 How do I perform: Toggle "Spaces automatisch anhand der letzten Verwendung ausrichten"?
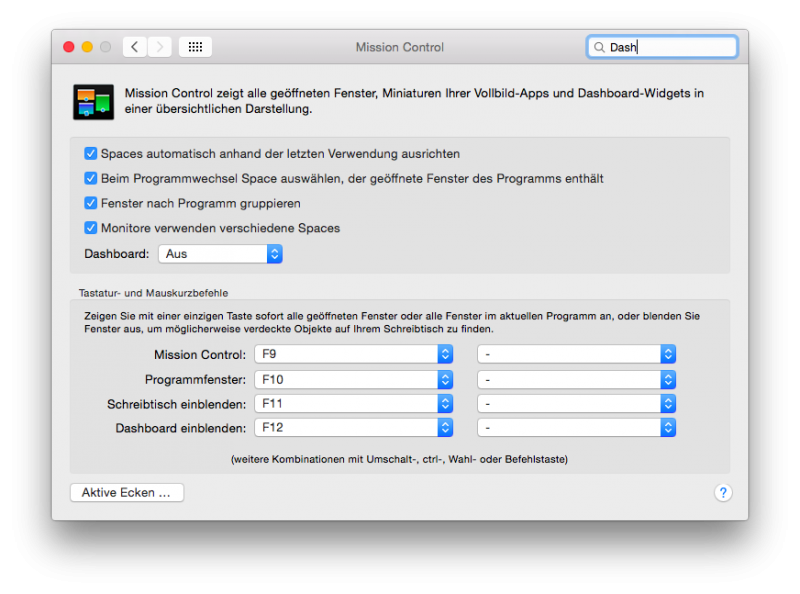point(91,154)
